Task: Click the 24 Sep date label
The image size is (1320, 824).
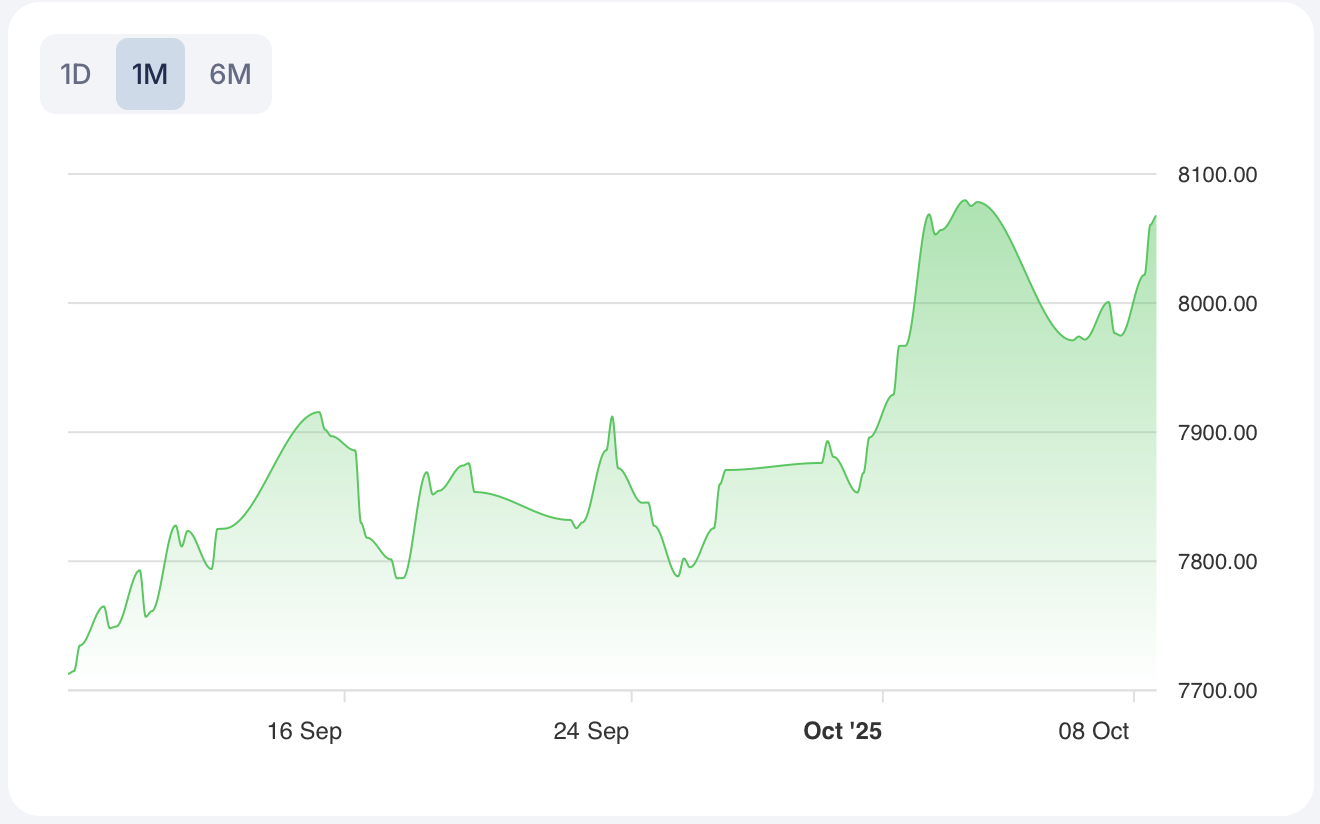Action: tap(591, 731)
